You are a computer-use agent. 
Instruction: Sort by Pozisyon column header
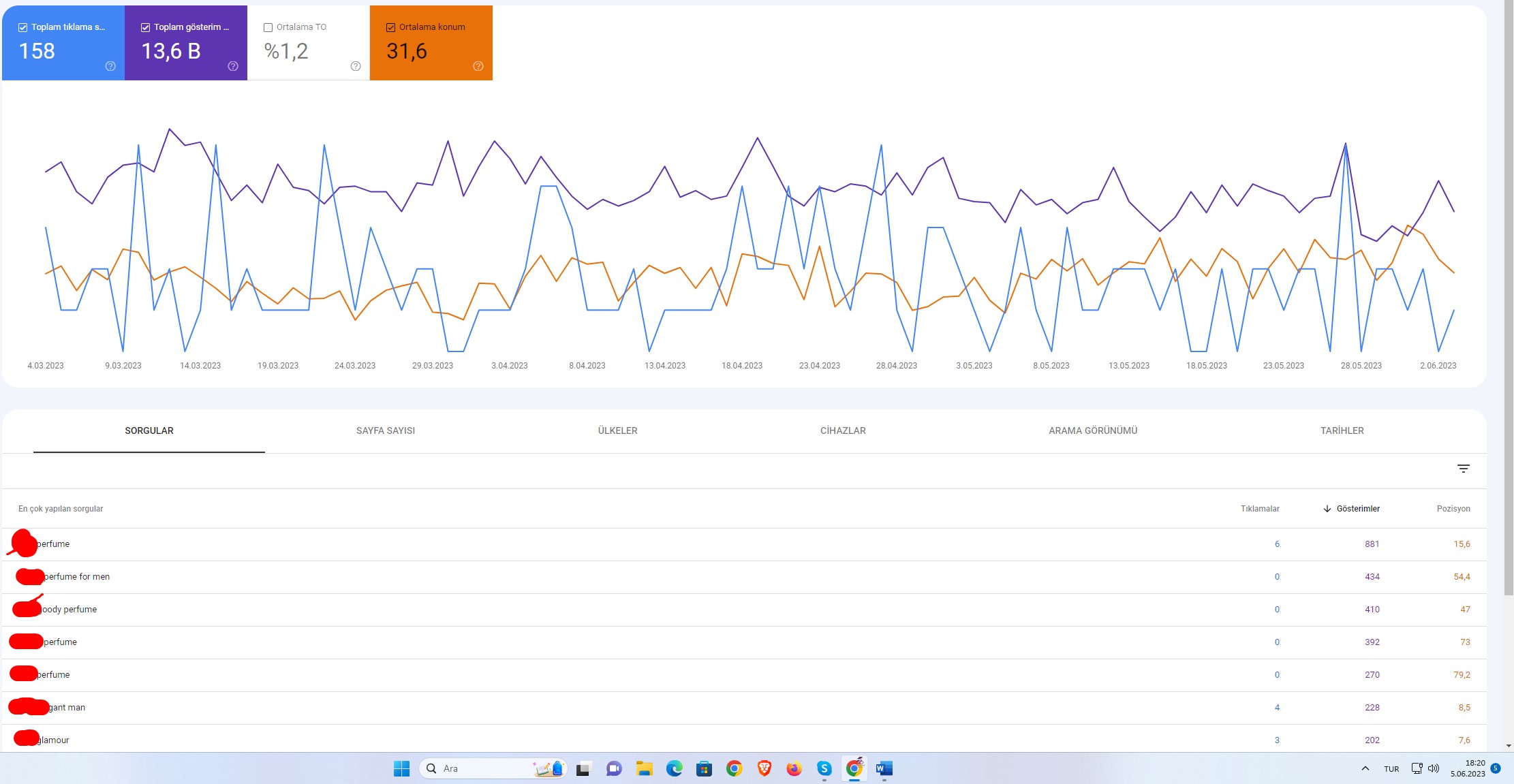coord(1453,509)
